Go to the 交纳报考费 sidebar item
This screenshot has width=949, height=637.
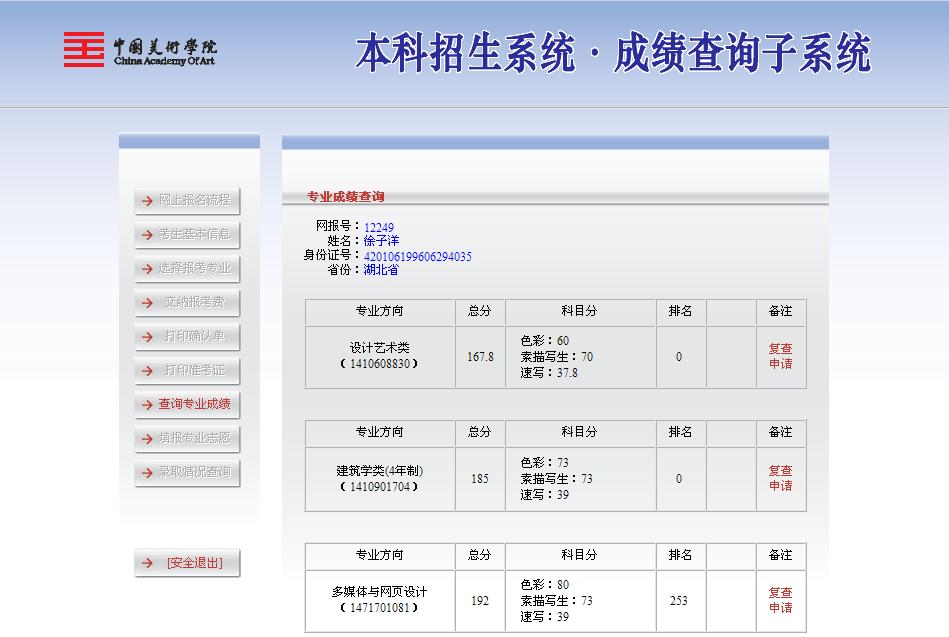point(187,302)
